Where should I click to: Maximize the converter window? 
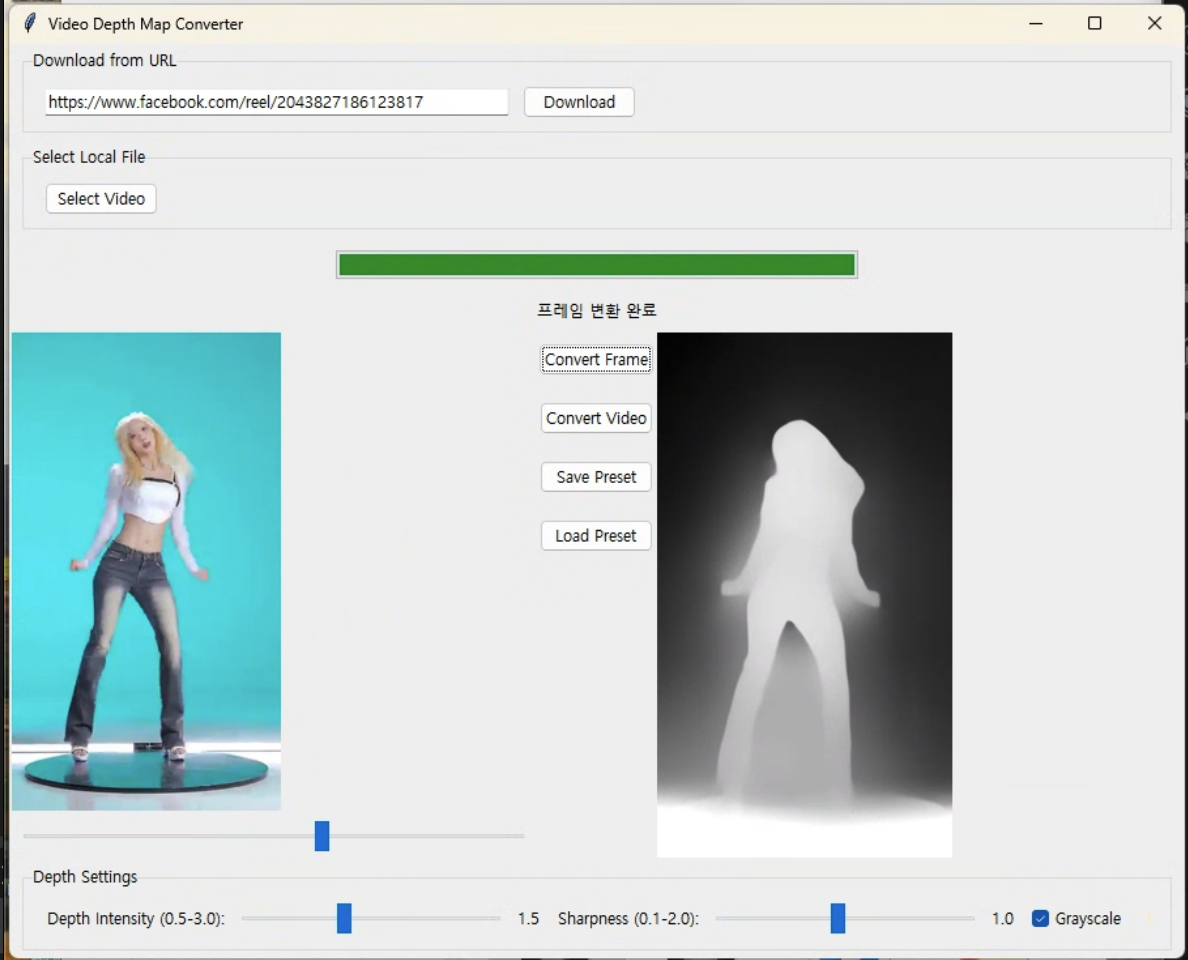coord(1095,23)
